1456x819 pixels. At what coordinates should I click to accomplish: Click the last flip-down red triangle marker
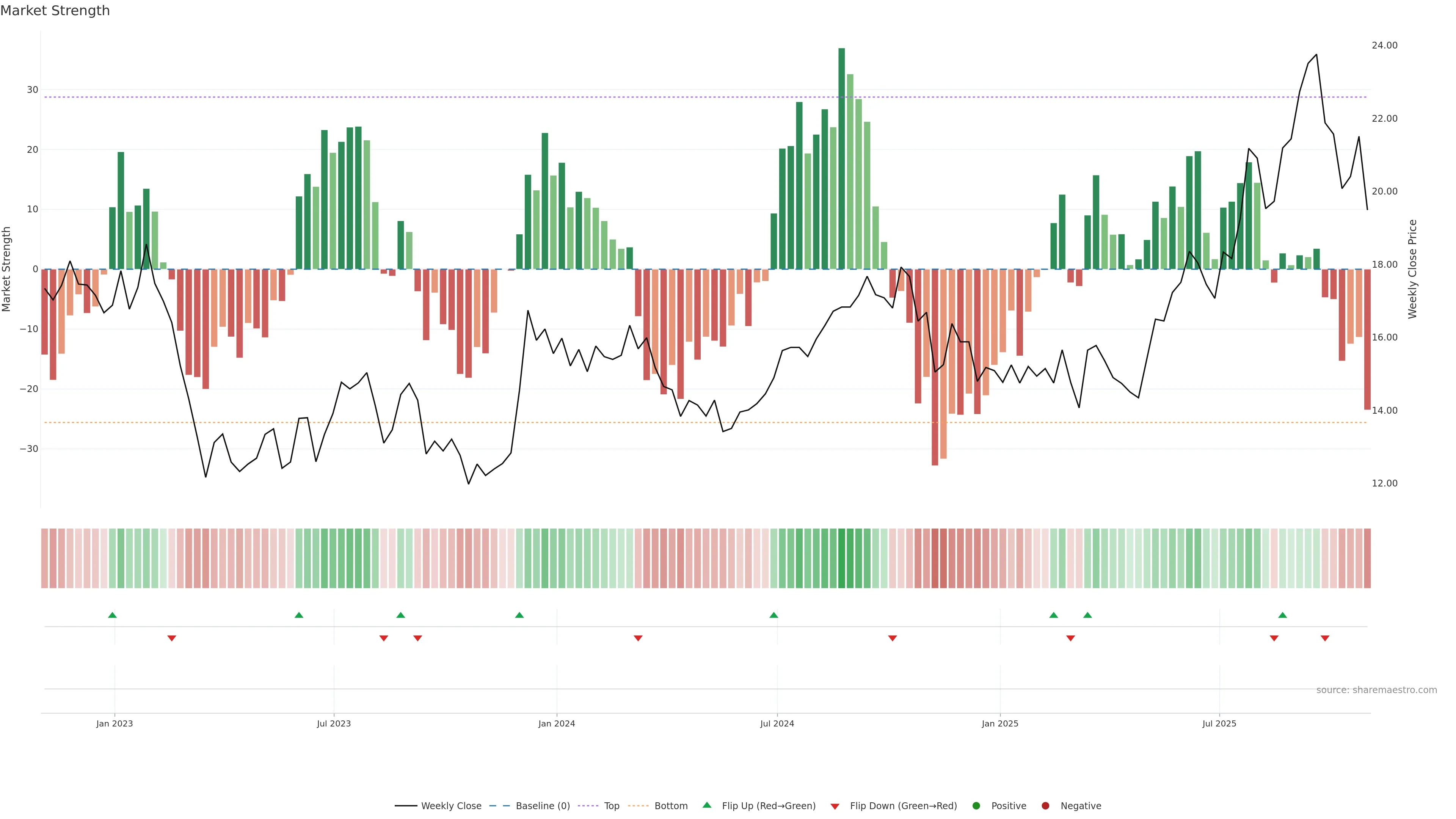[x=1325, y=638]
